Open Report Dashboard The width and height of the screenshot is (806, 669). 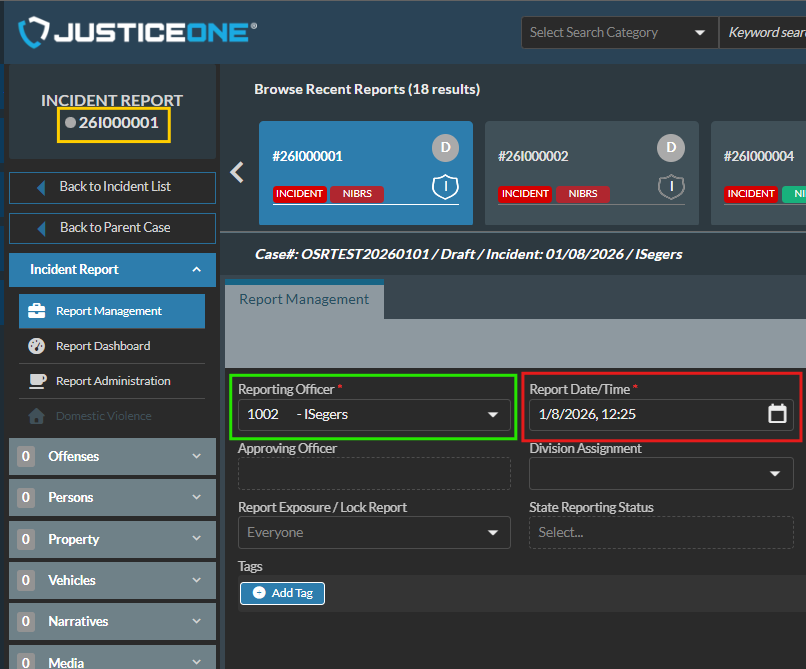click(x=112, y=346)
